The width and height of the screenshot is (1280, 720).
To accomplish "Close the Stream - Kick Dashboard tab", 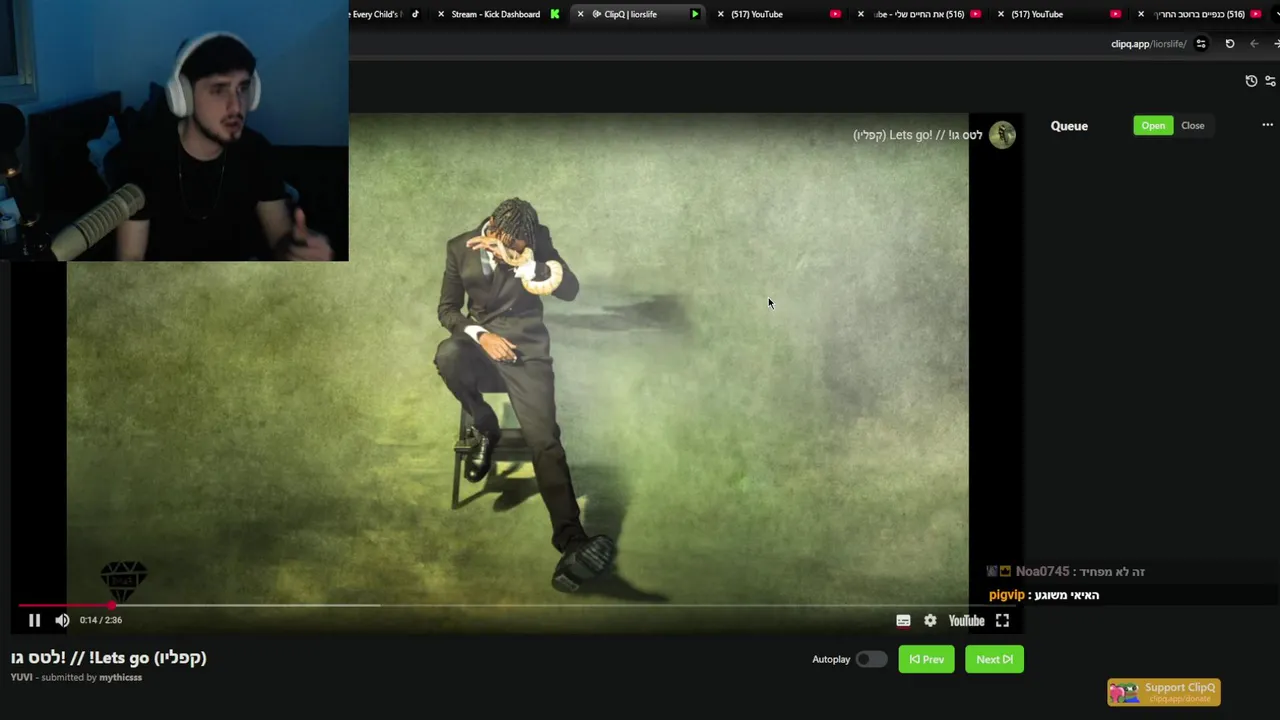I will [441, 14].
